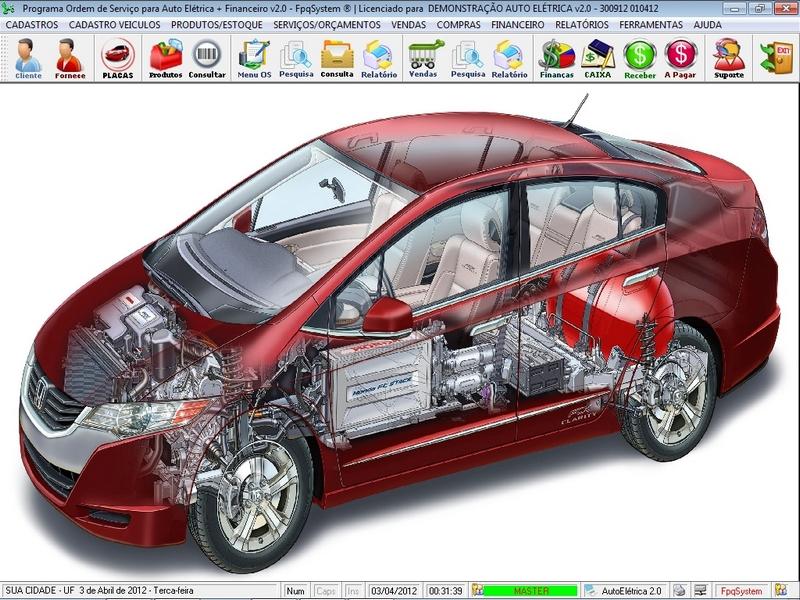Open the Fornece supplier icon

pyautogui.click(x=69, y=58)
